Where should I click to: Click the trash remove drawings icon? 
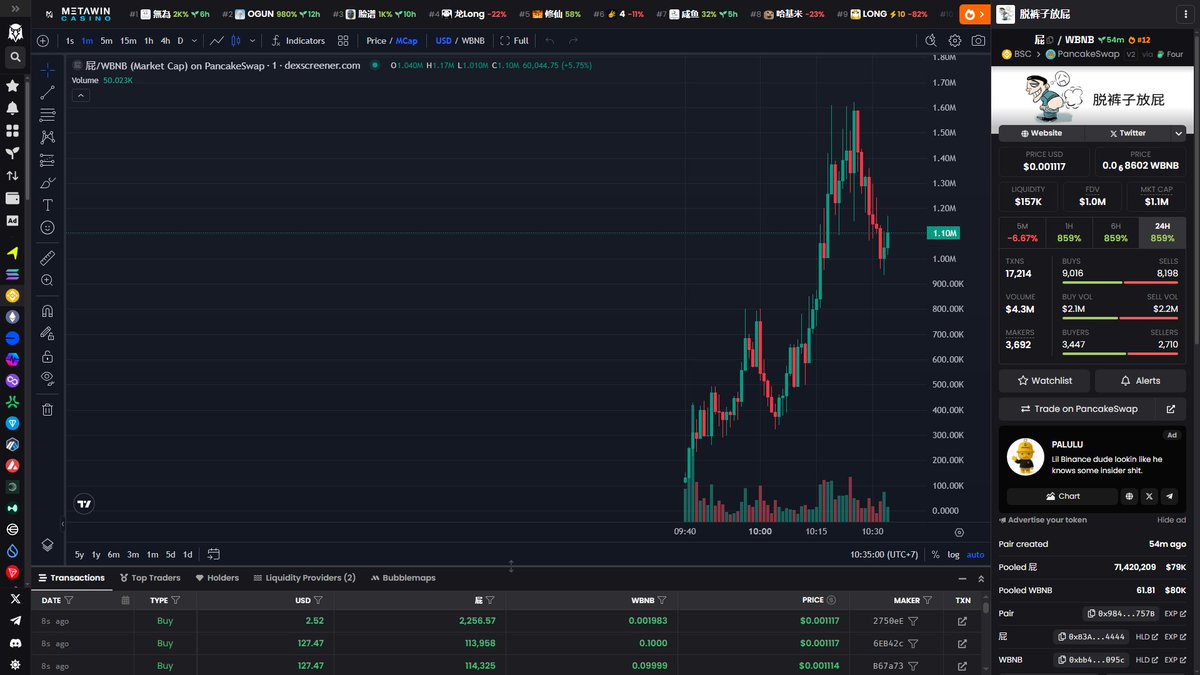click(47, 409)
